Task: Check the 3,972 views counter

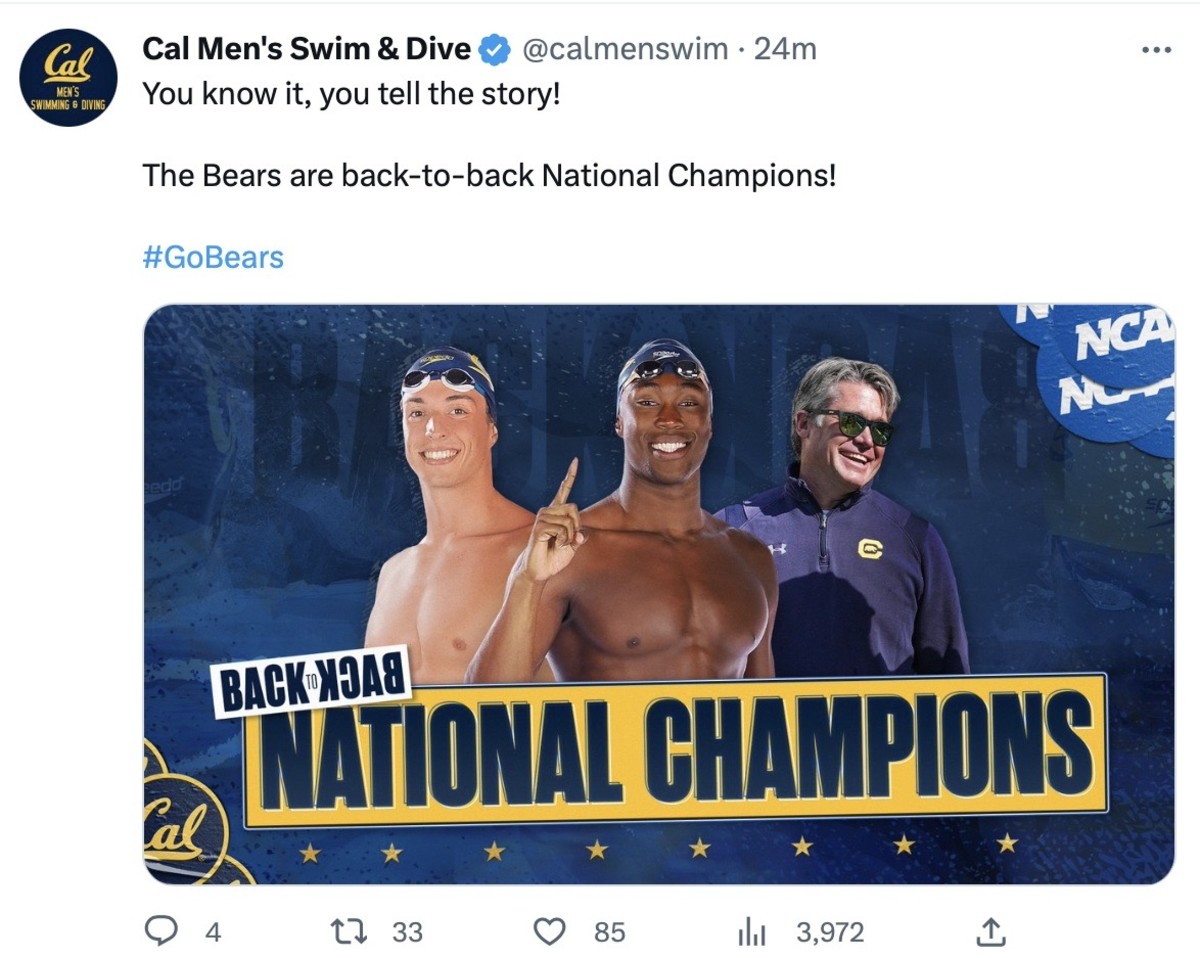Action: (828, 931)
